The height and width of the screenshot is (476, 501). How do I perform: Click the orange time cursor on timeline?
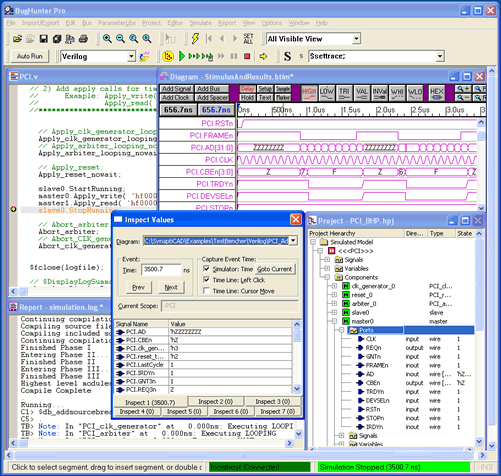coord(283,110)
